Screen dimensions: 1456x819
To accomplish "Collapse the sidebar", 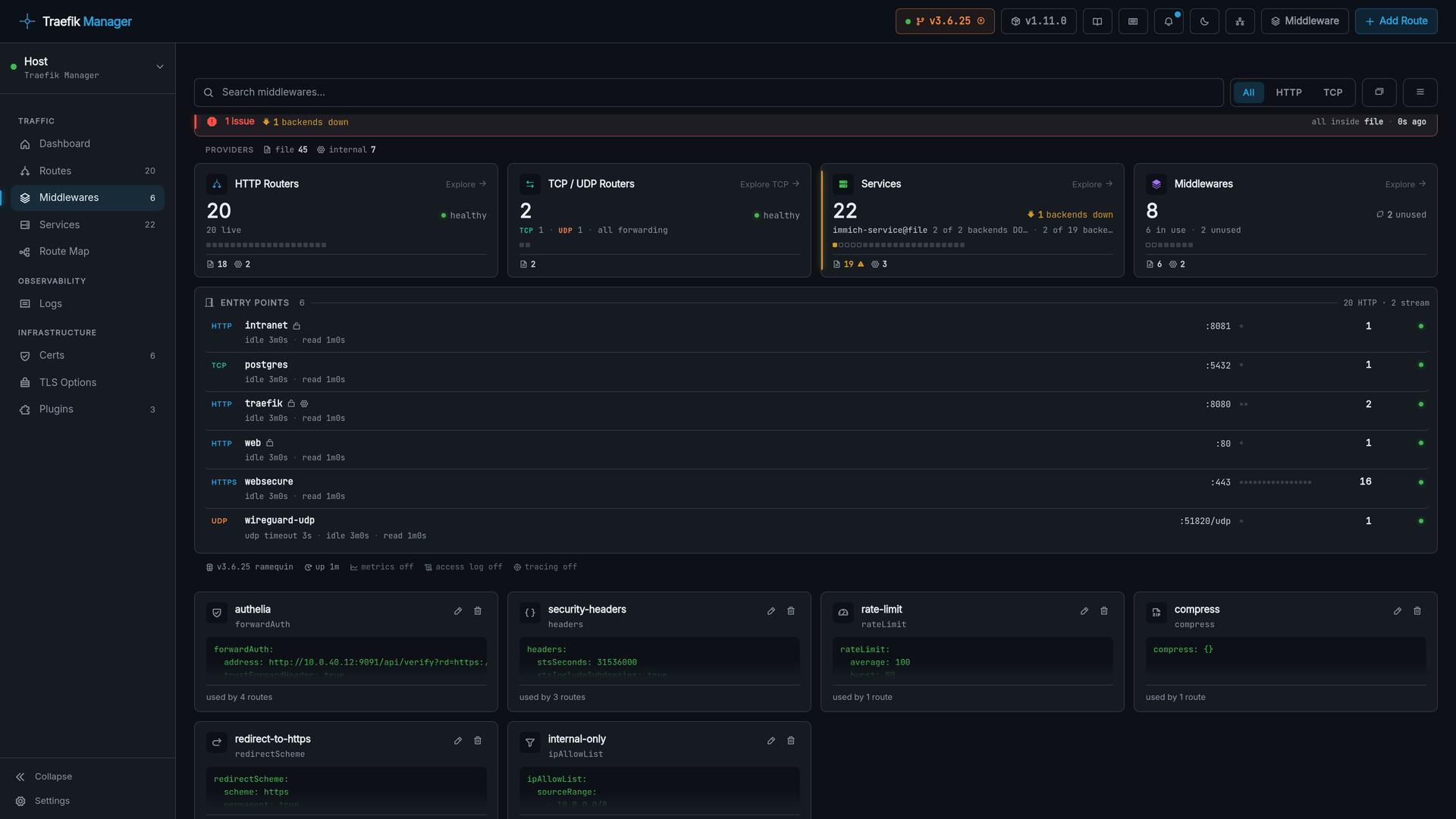I will click(x=44, y=777).
